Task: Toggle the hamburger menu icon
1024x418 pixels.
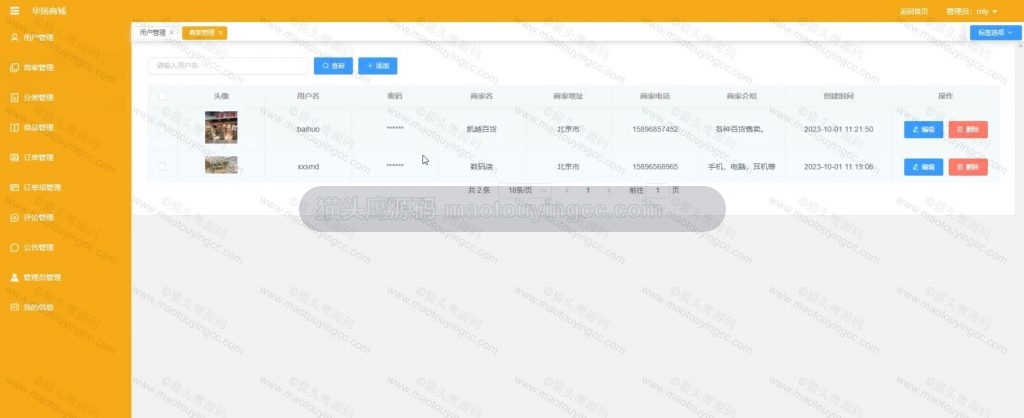Action: 14,11
